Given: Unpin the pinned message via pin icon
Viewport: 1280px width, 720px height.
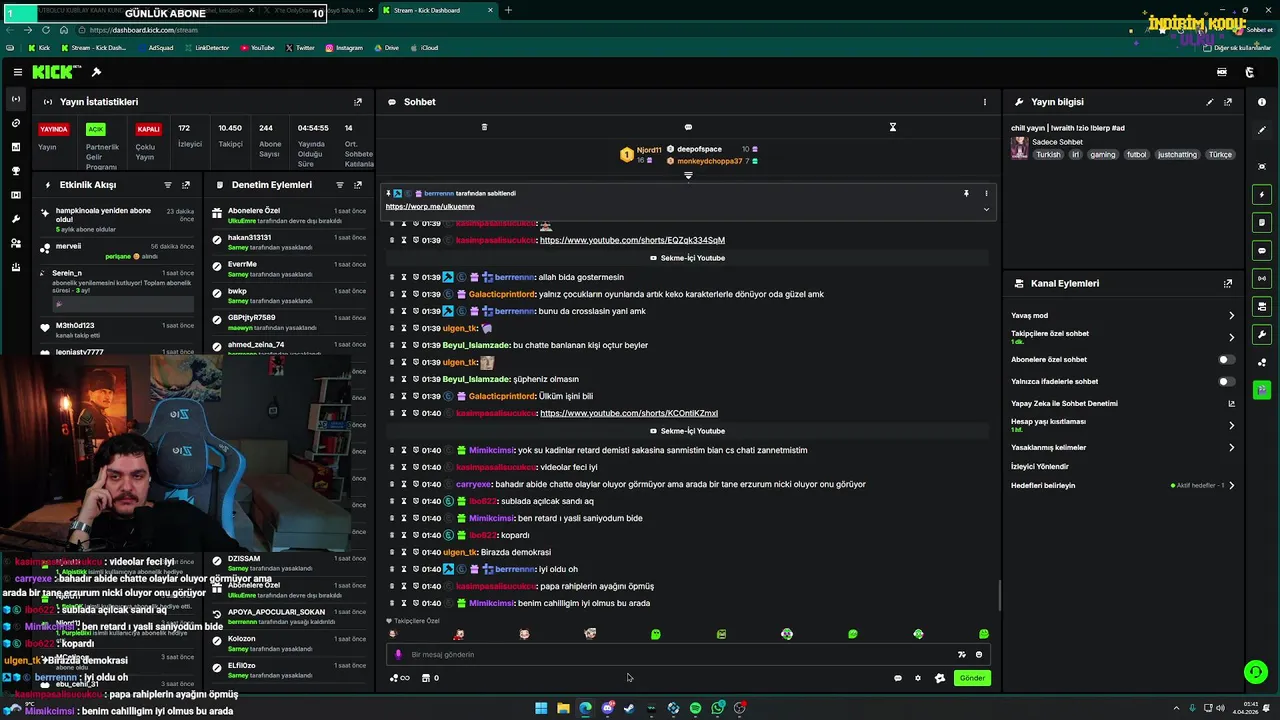Looking at the screenshot, I should pyautogui.click(x=966, y=193).
